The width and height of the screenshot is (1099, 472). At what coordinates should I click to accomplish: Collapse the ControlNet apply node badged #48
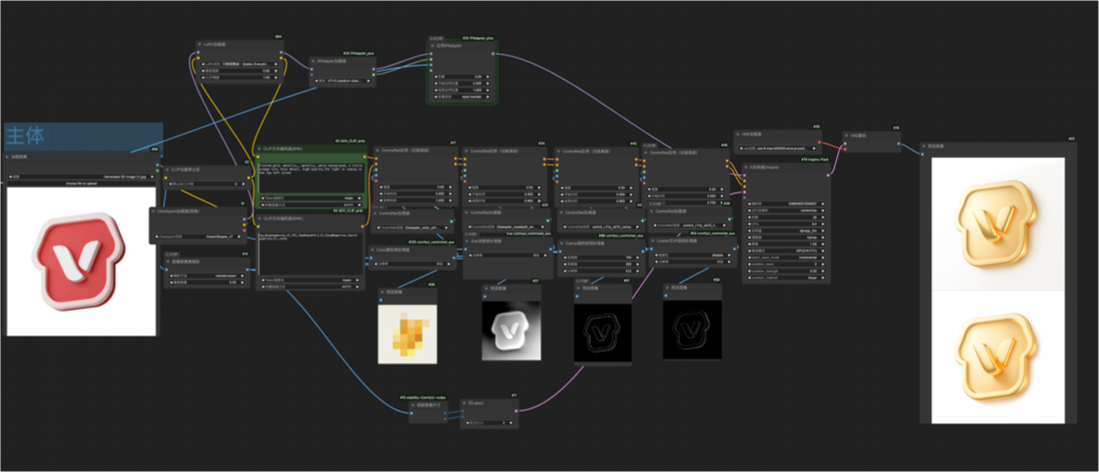point(646,153)
